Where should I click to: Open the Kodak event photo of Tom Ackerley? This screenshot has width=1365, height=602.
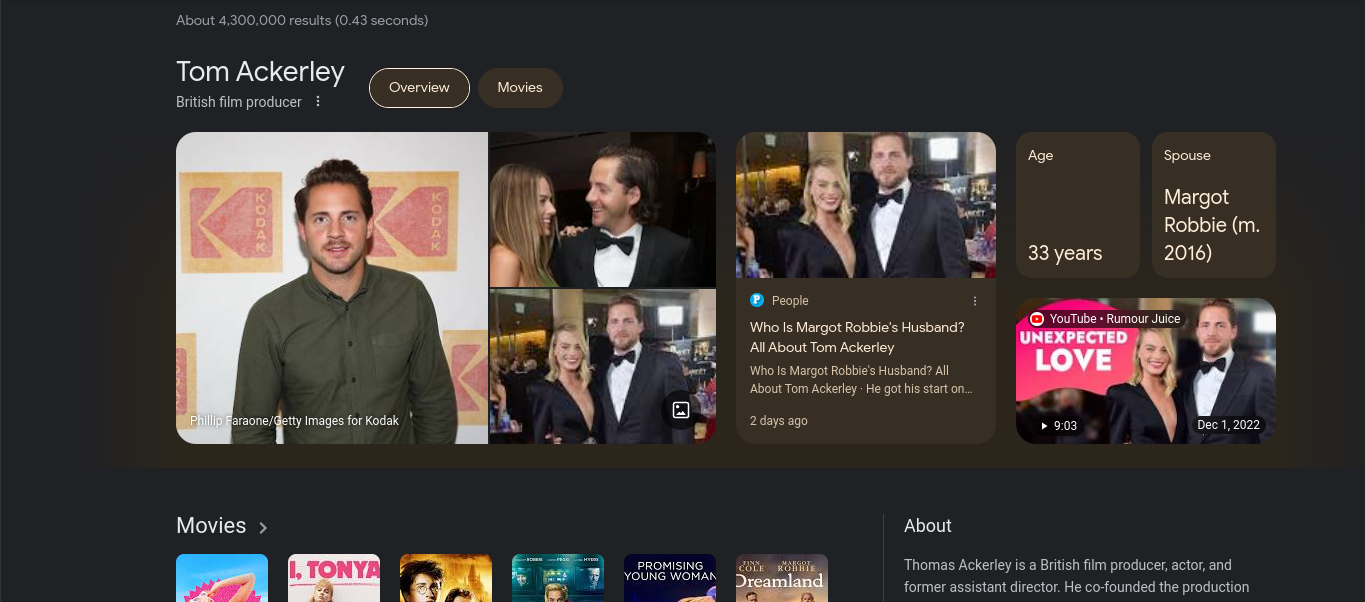332,288
